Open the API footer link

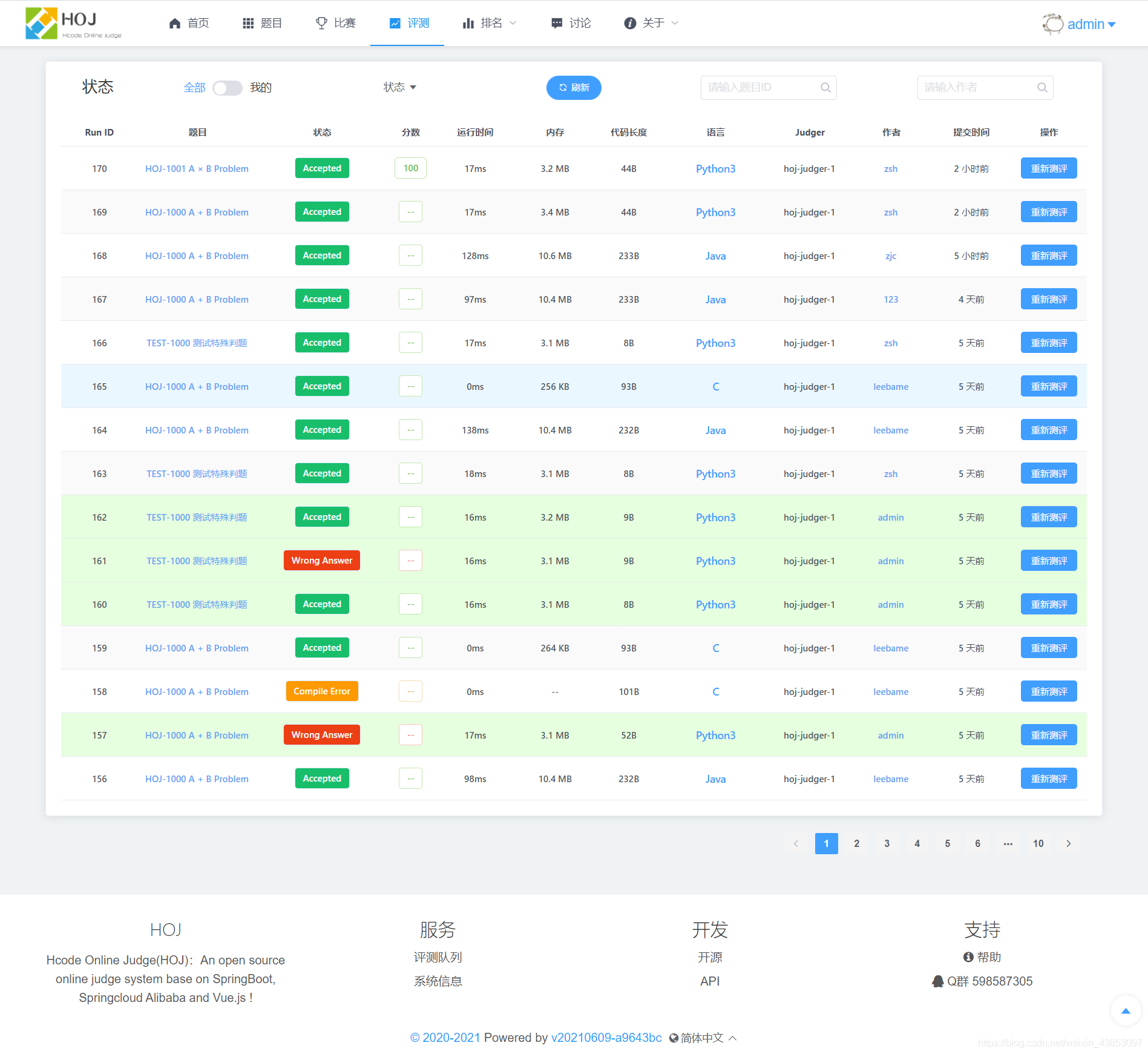coord(710,981)
